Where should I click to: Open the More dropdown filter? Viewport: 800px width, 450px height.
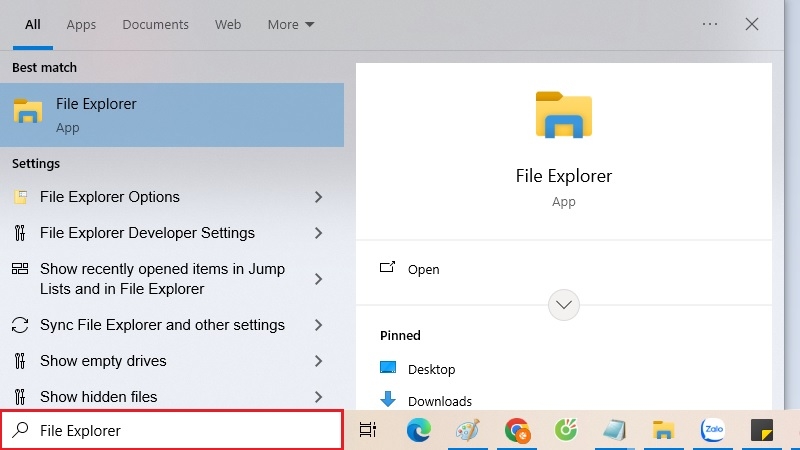click(291, 24)
